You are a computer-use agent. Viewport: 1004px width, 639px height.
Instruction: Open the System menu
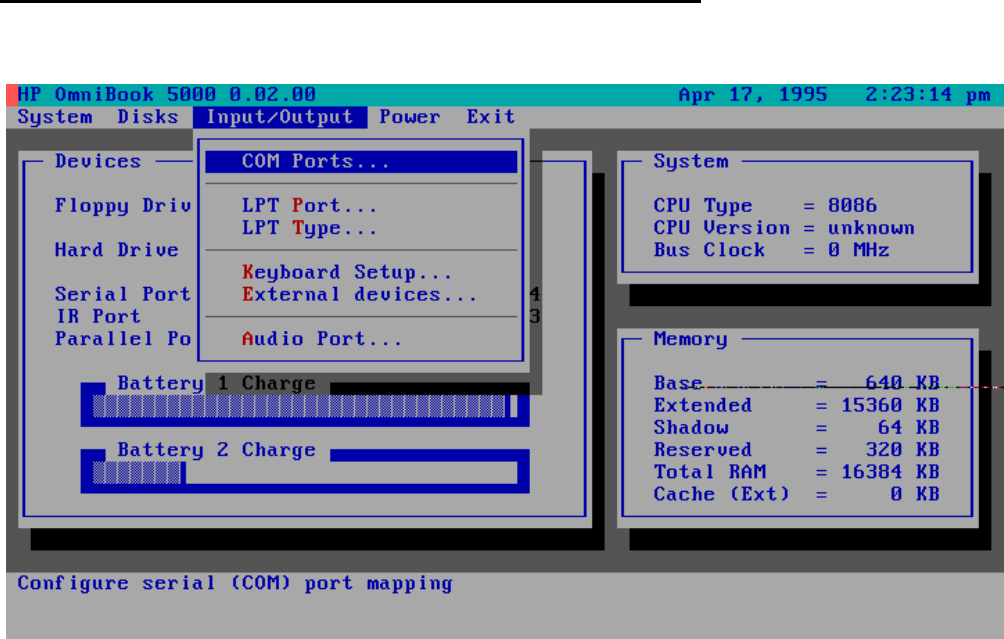pyautogui.click(x=54, y=117)
